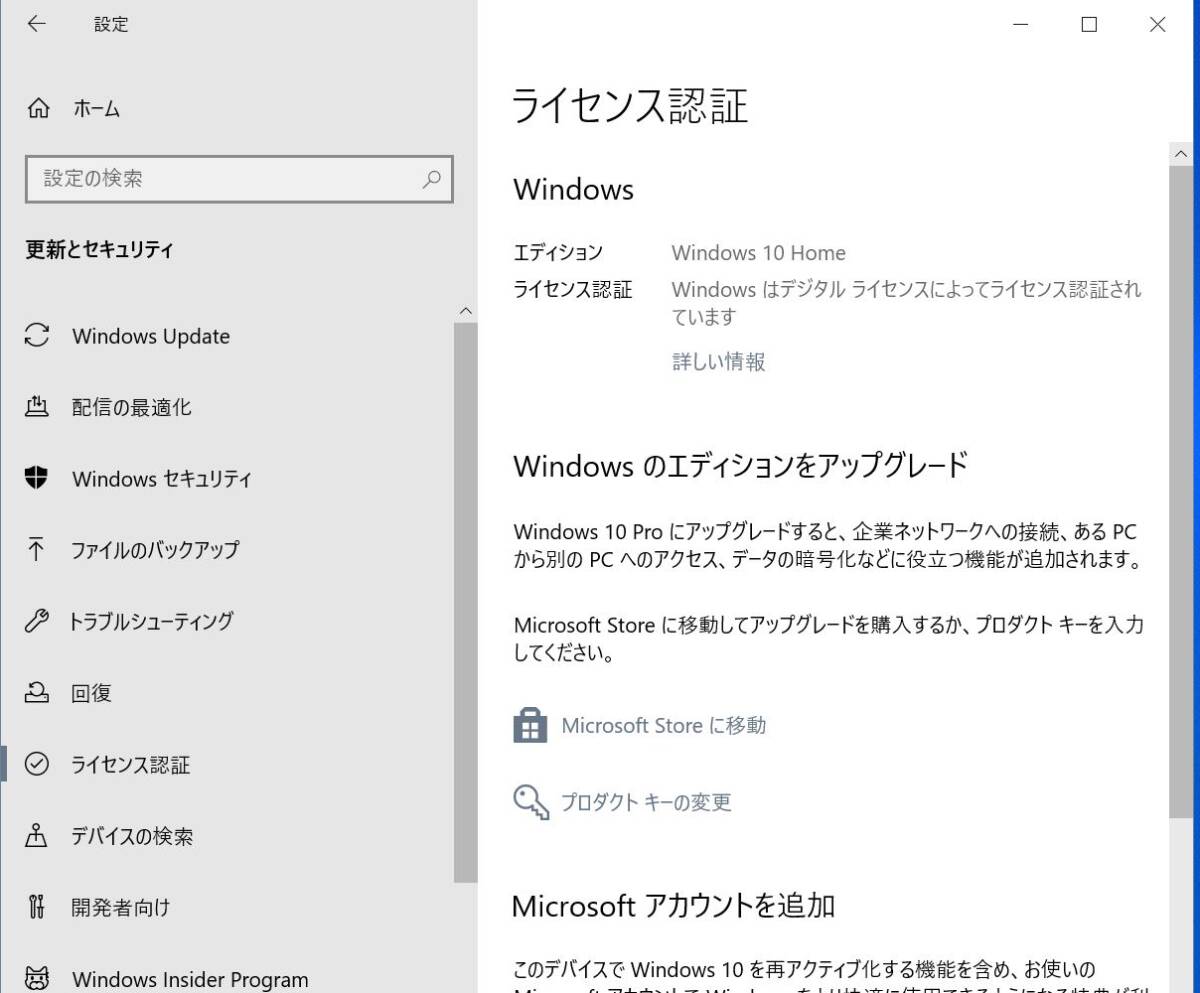The height and width of the screenshot is (993, 1200).
Task: Click the 回復 recovery icon
Action: tap(37, 692)
